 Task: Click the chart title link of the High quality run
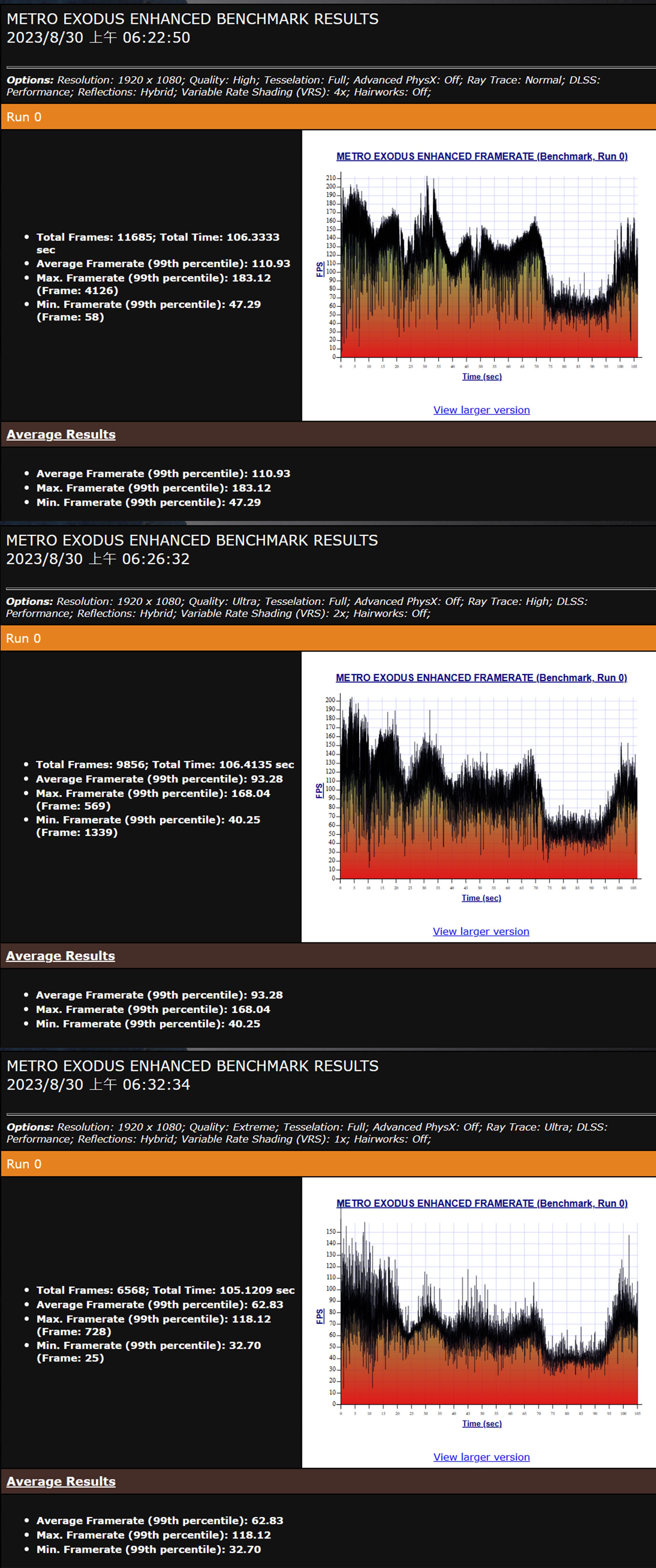coord(482,156)
